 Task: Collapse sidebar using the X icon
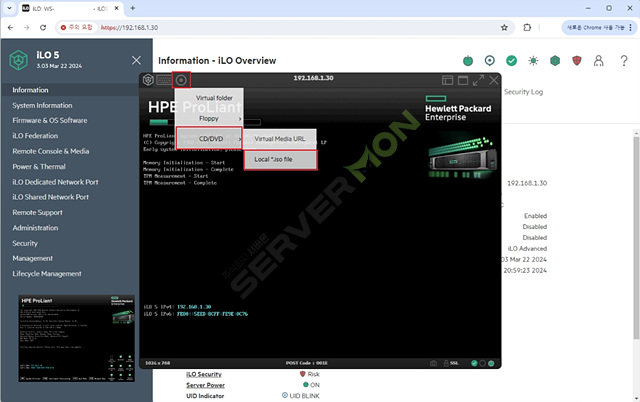pyautogui.click(x=136, y=60)
